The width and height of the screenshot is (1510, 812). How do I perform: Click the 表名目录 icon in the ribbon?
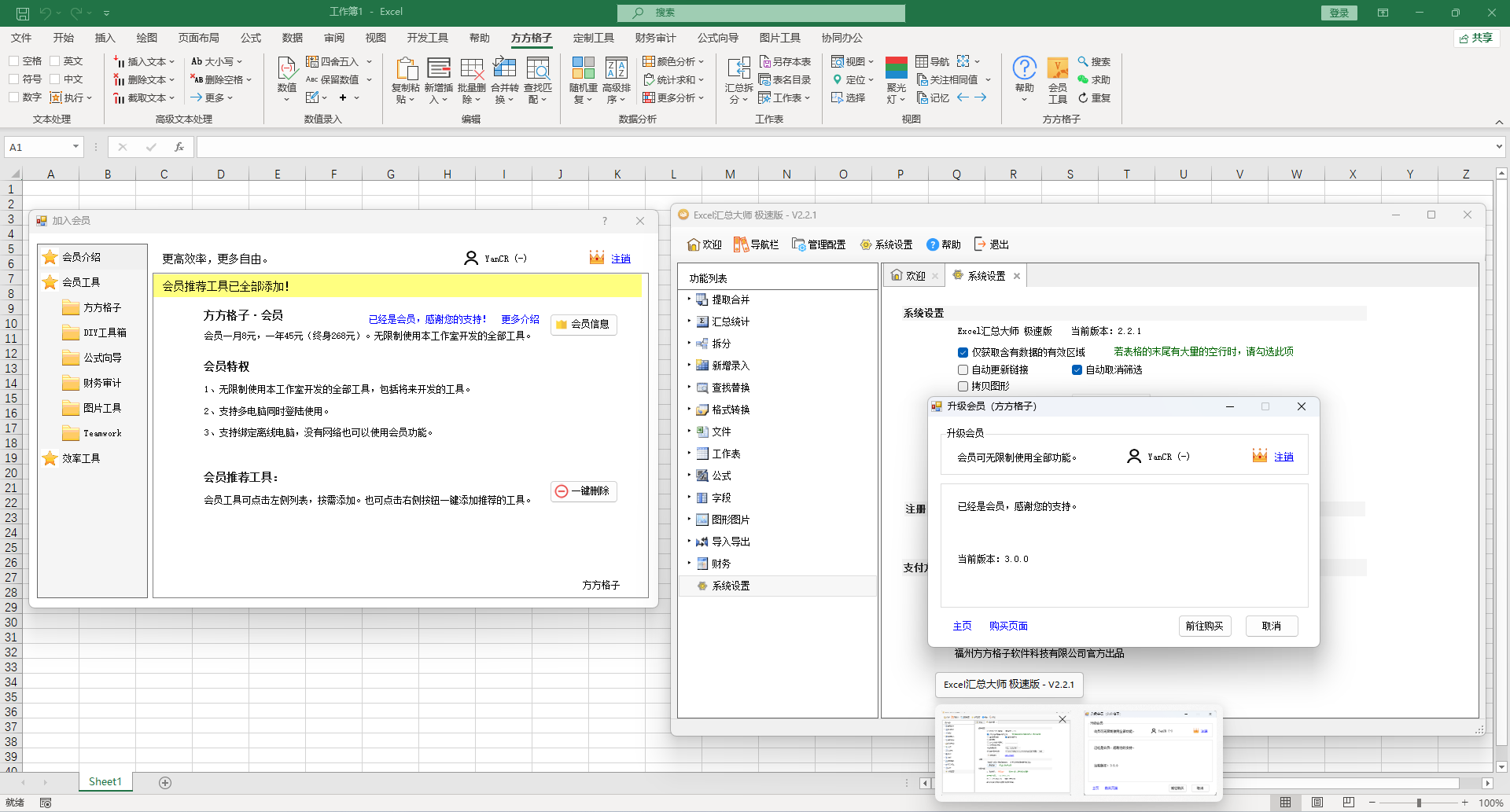click(765, 79)
